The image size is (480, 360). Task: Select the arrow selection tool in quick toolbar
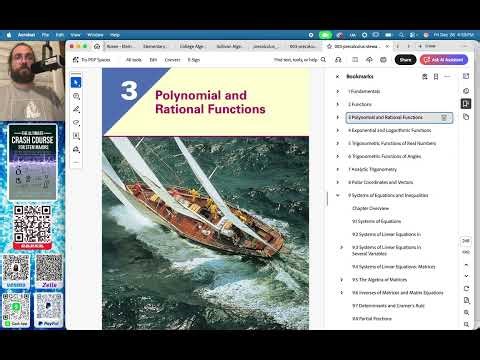pos(76,83)
